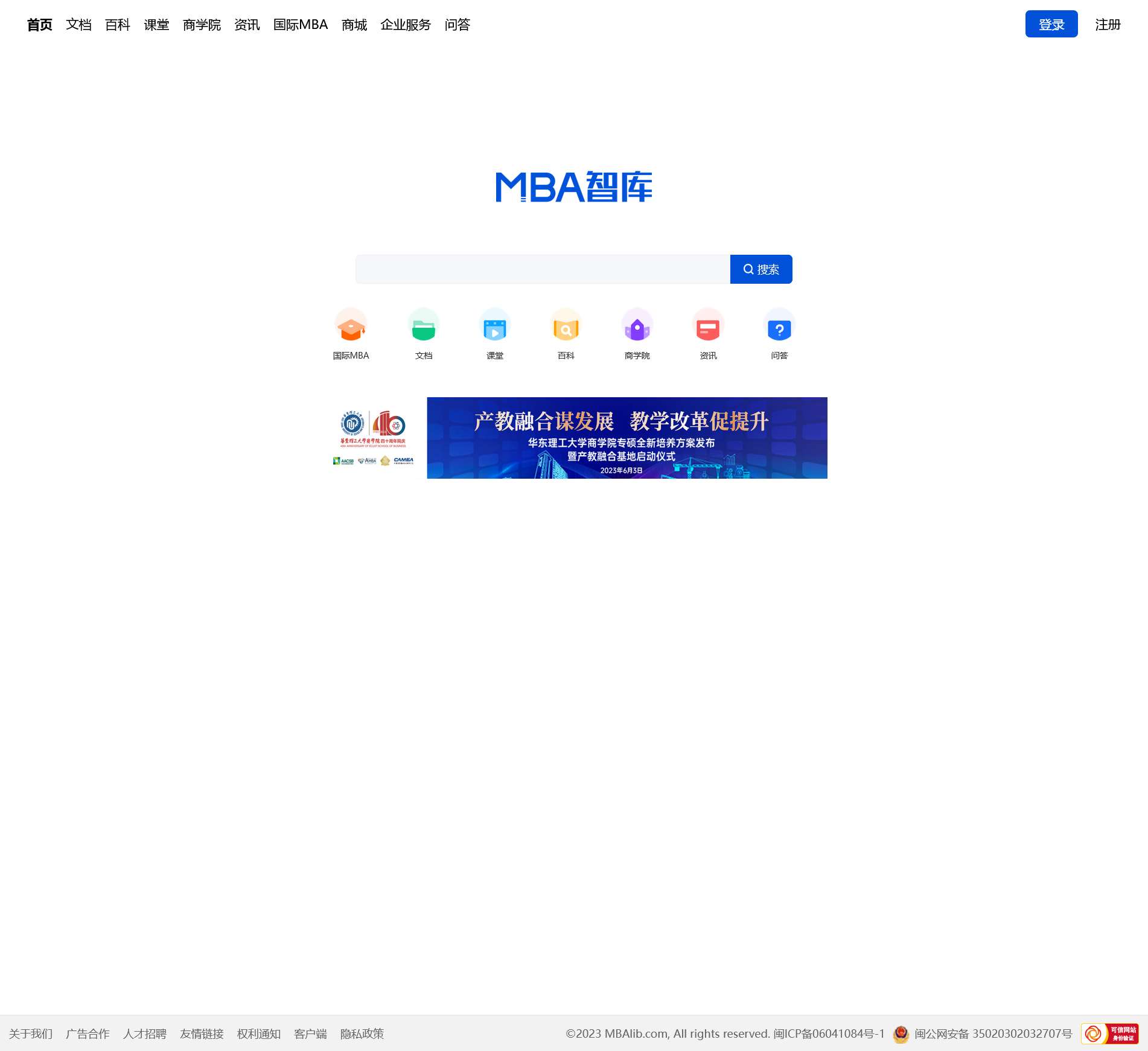
Task: Switch to the 商城 nav menu
Action: tap(353, 25)
